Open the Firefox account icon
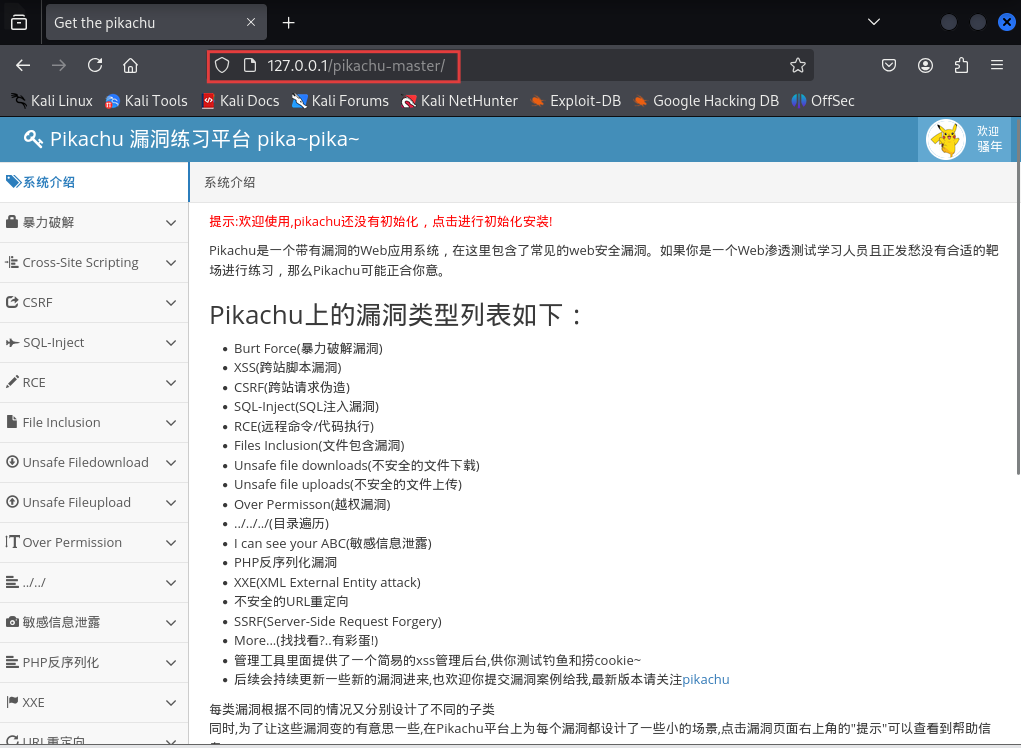Viewport: 1021px width, 748px height. click(x=925, y=66)
